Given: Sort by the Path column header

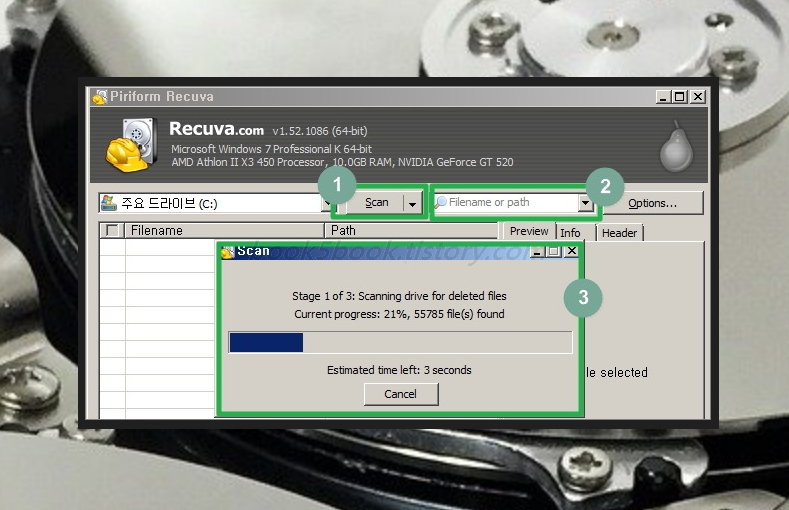Looking at the screenshot, I should [x=411, y=230].
